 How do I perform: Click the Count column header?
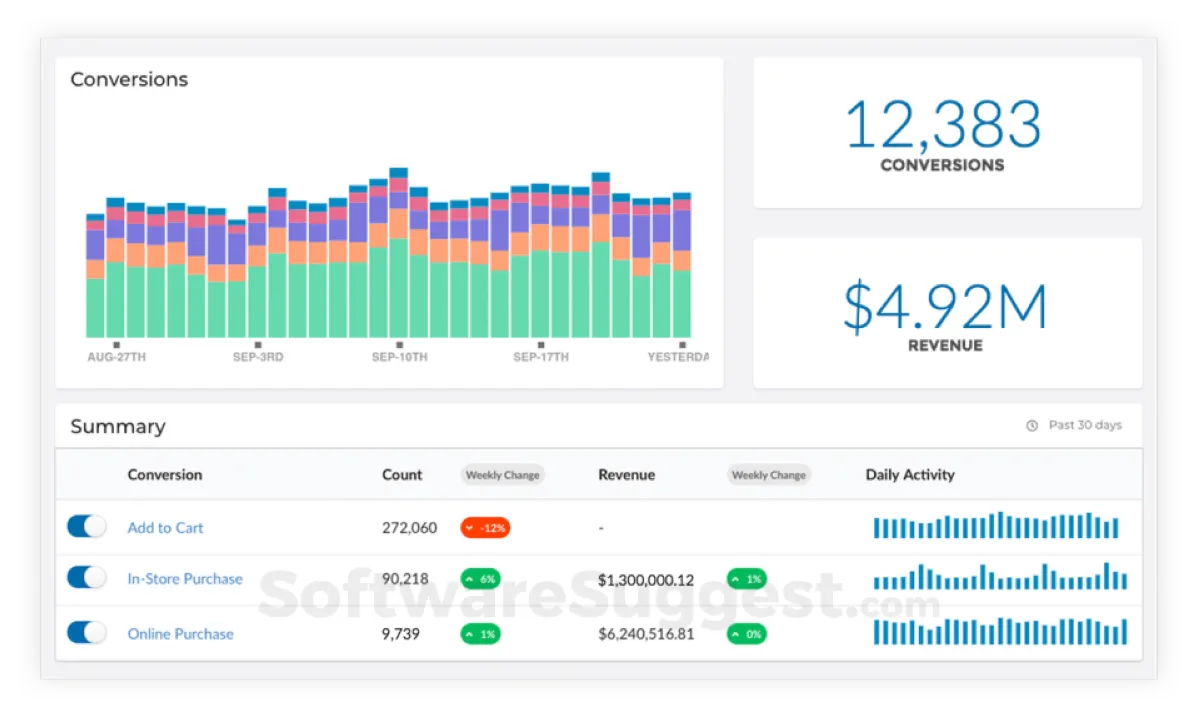point(402,475)
